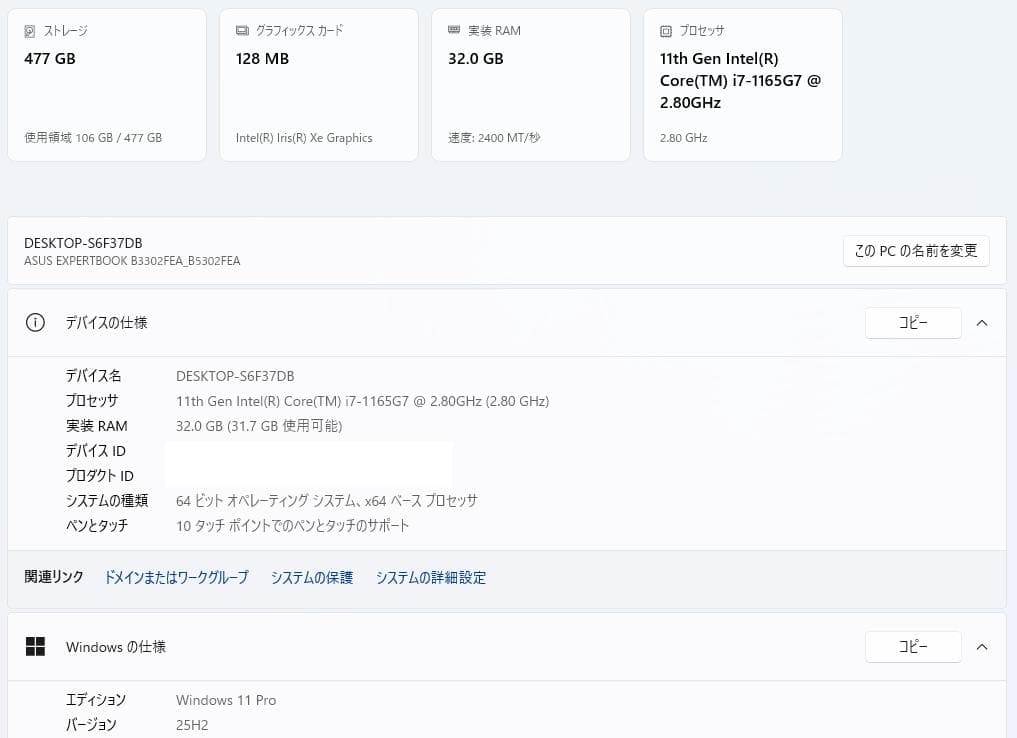1017x738 pixels.
Task: Open the ドメインまたはワークグループ link
Action: tap(176, 577)
